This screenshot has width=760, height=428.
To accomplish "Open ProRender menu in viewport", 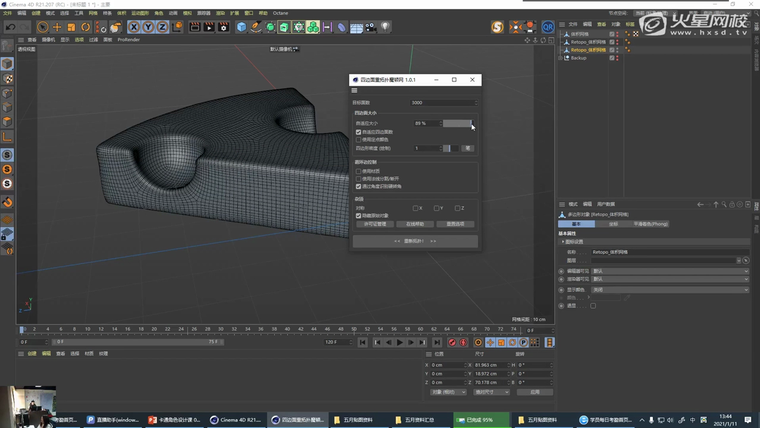I will 128,40.
